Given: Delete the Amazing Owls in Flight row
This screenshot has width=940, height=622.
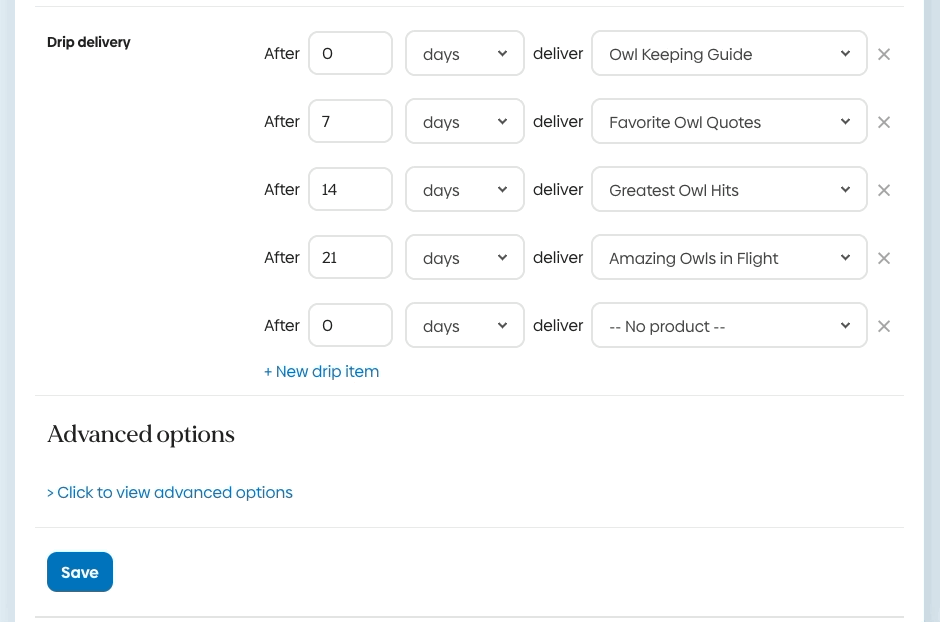Looking at the screenshot, I should 884,258.
